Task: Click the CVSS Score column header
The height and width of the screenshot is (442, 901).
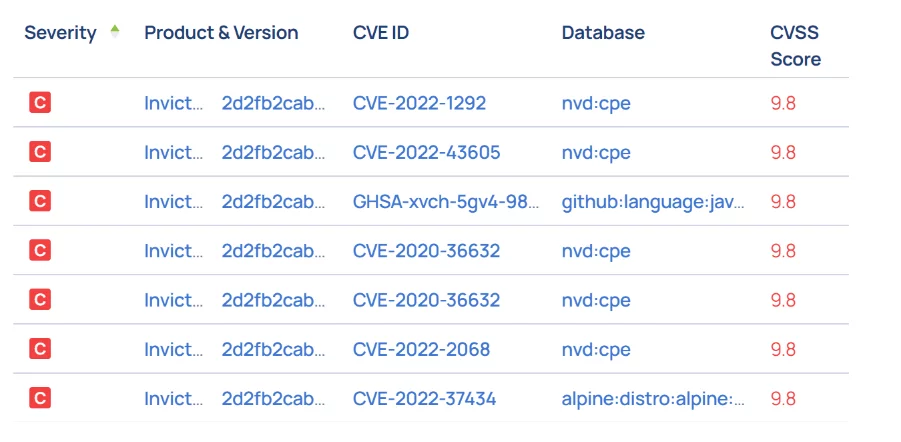Action: tap(795, 46)
